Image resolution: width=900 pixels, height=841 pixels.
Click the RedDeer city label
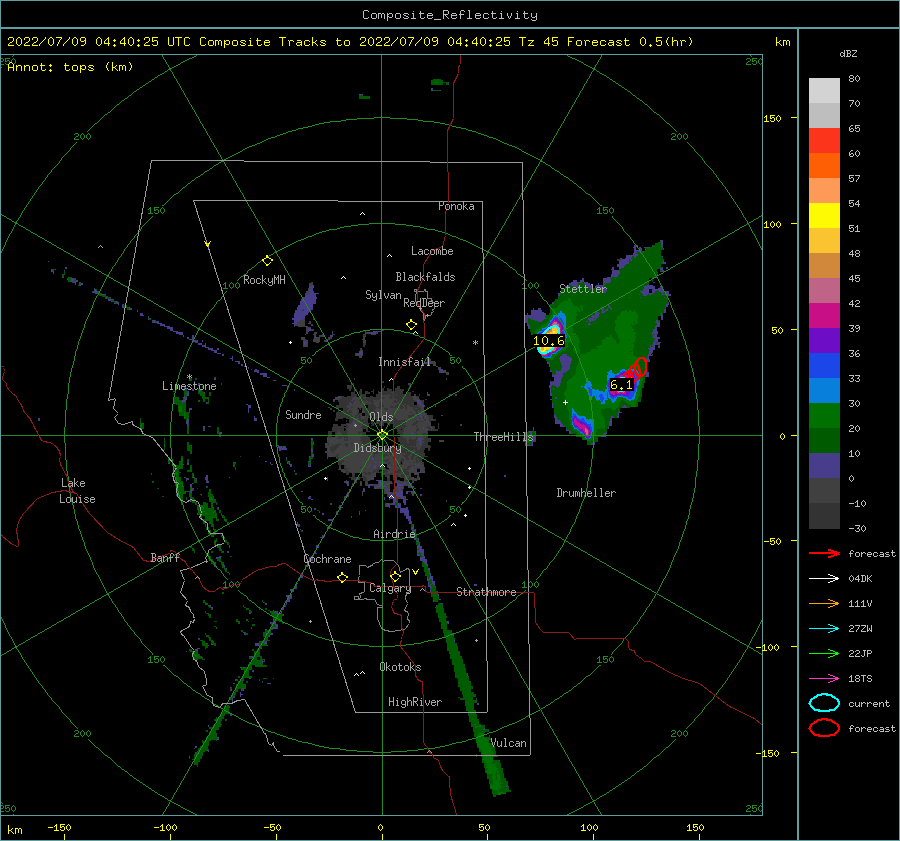(x=424, y=303)
